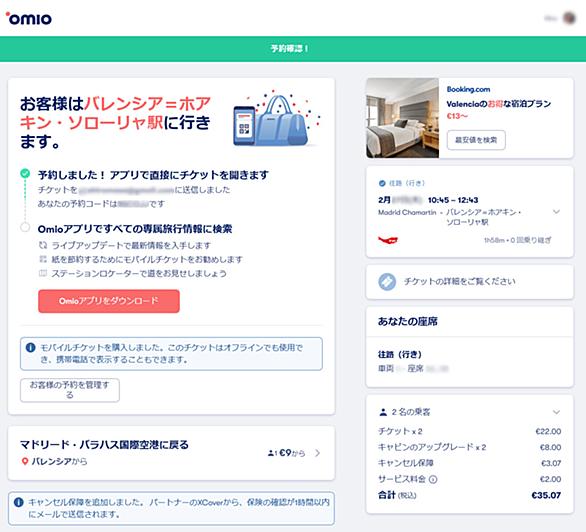Click the red carrier logo in outbound trip
This screenshot has height=532, width=586.
388,240
